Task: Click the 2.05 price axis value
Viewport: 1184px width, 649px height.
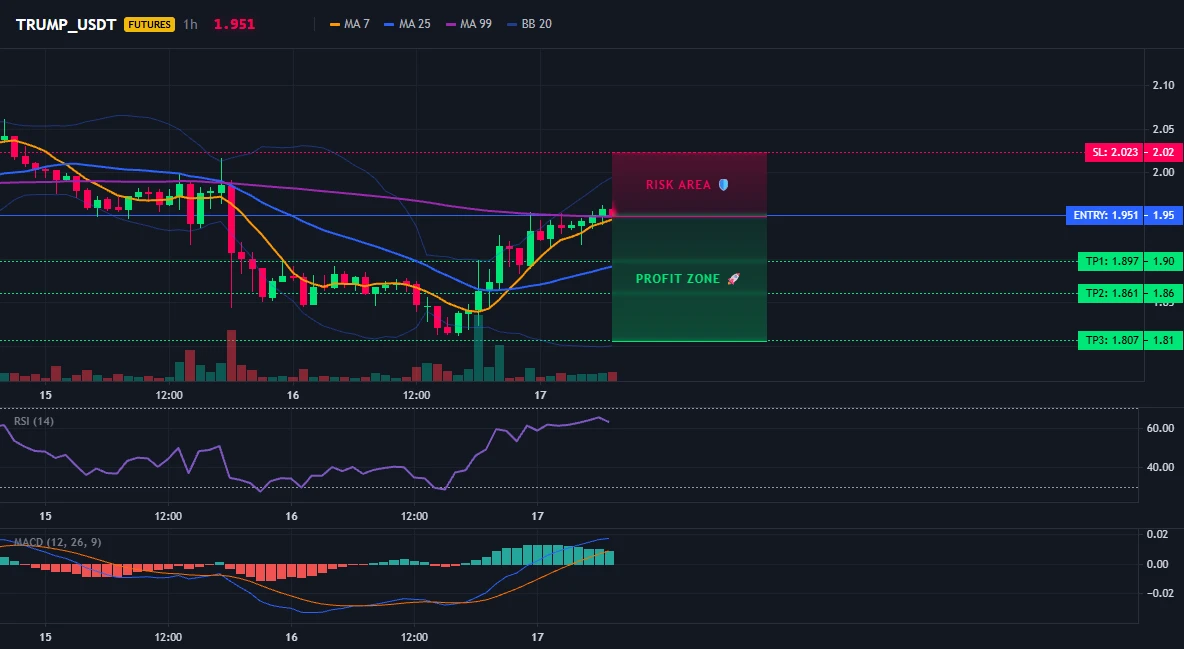Action: point(1164,129)
